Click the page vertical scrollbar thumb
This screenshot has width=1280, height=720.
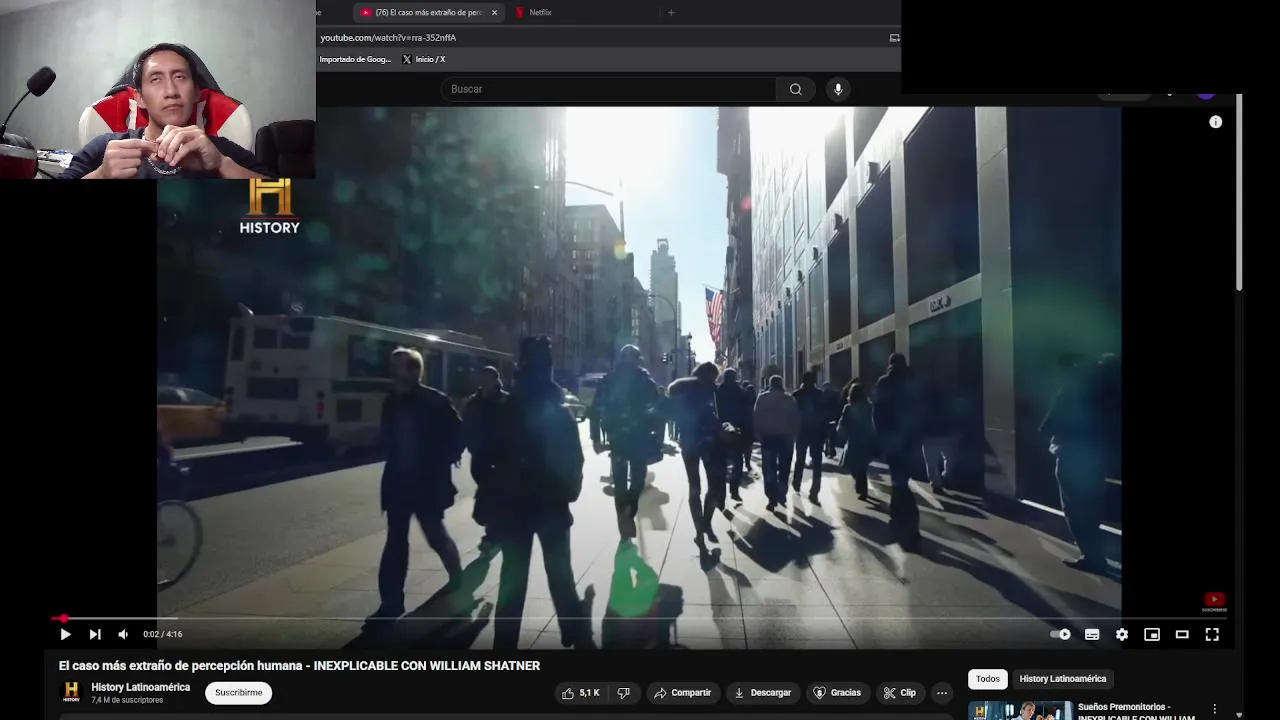click(x=1239, y=192)
